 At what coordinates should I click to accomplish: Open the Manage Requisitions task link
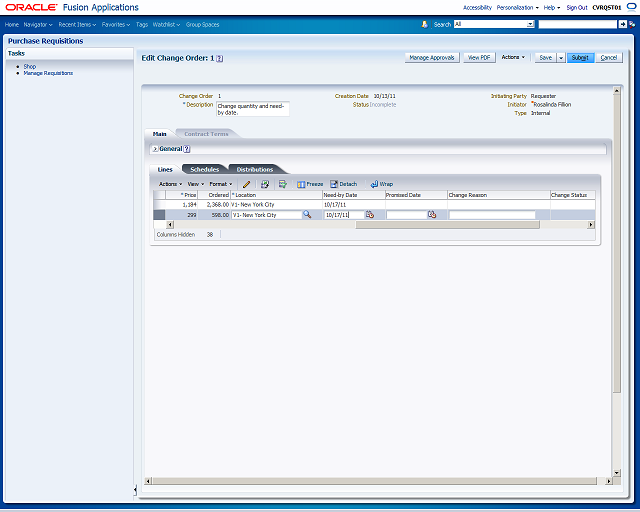(48, 73)
